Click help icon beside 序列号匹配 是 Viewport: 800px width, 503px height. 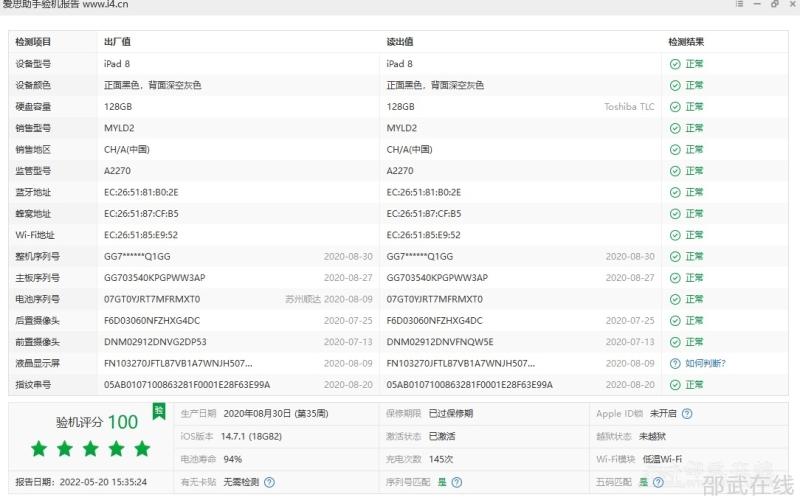click(457, 482)
